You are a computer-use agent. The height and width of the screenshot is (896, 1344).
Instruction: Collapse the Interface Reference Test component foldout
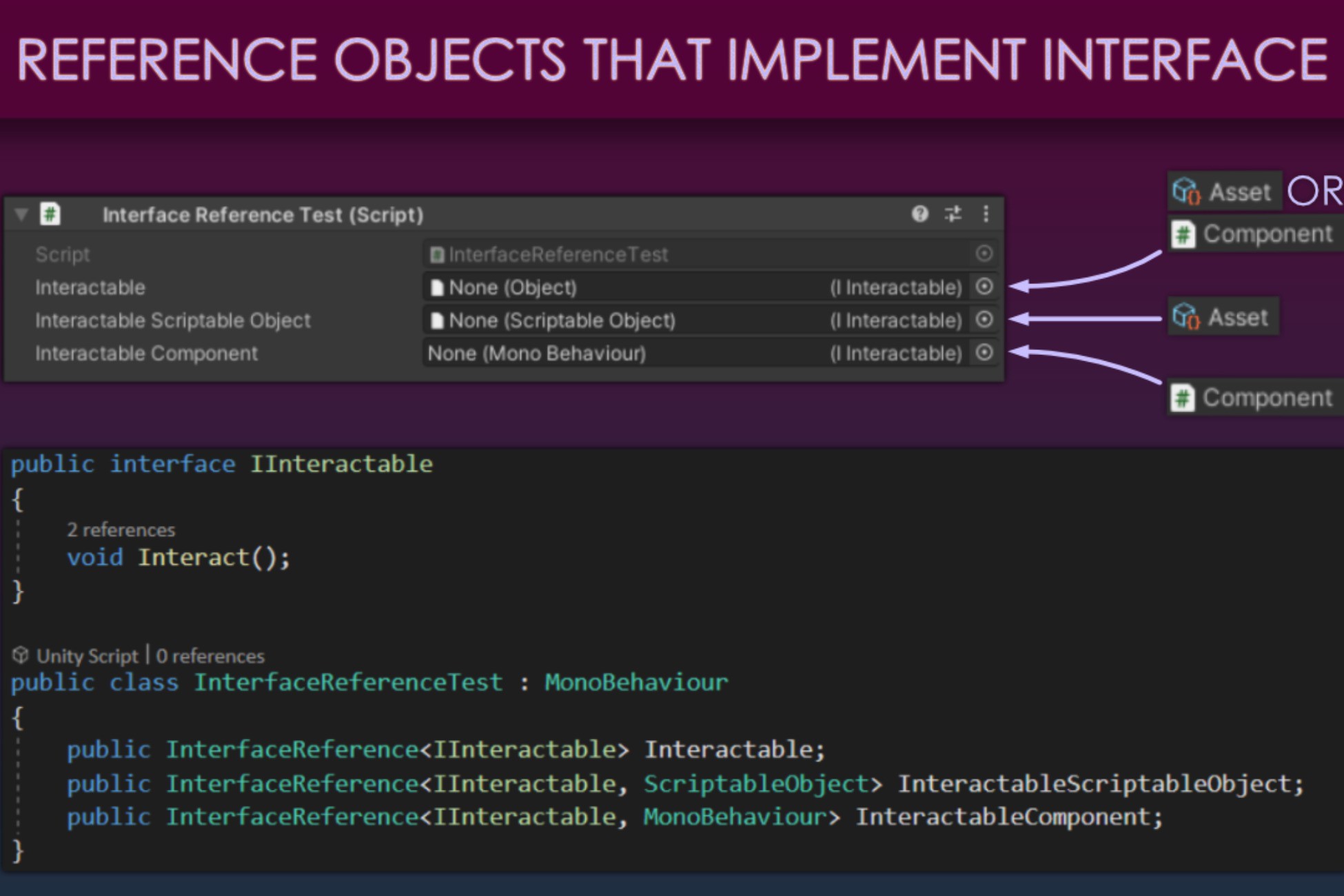click(x=21, y=214)
